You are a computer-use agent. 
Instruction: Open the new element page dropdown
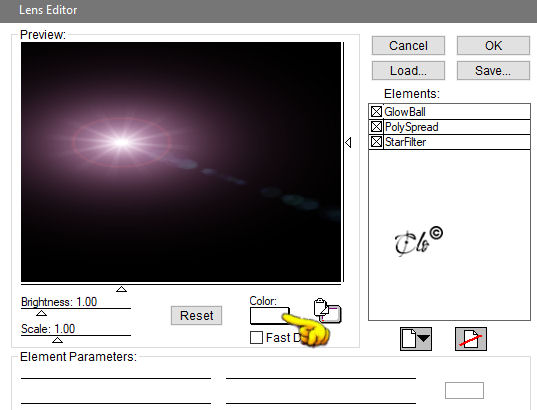416,339
